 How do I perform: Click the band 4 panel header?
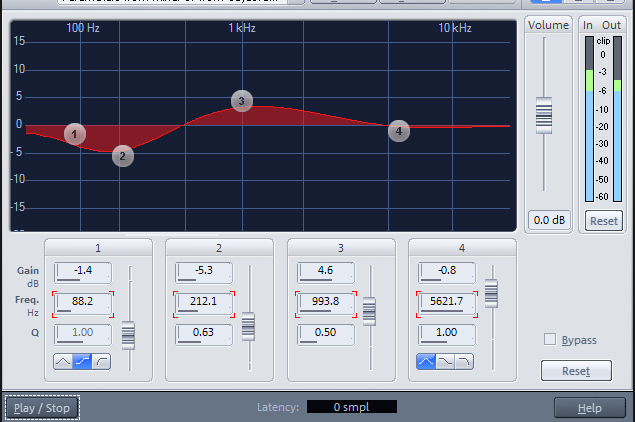pos(462,248)
